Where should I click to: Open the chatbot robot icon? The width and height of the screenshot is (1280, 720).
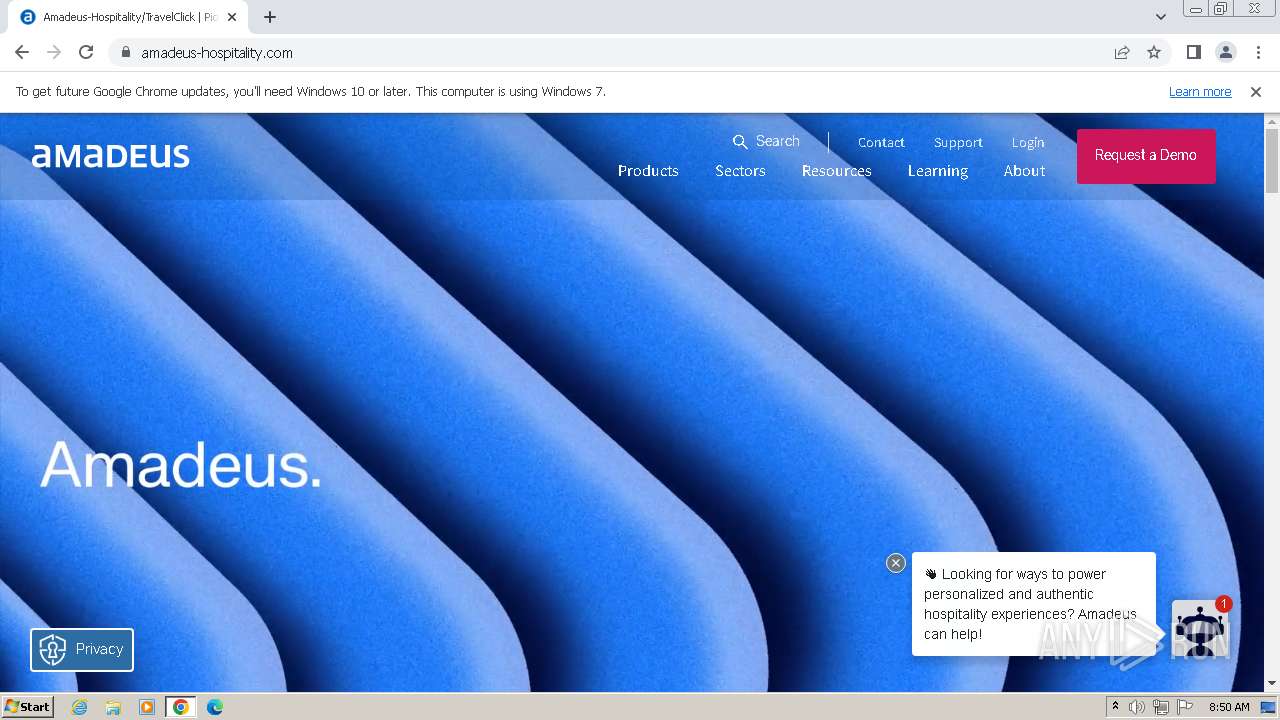point(1200,630)
